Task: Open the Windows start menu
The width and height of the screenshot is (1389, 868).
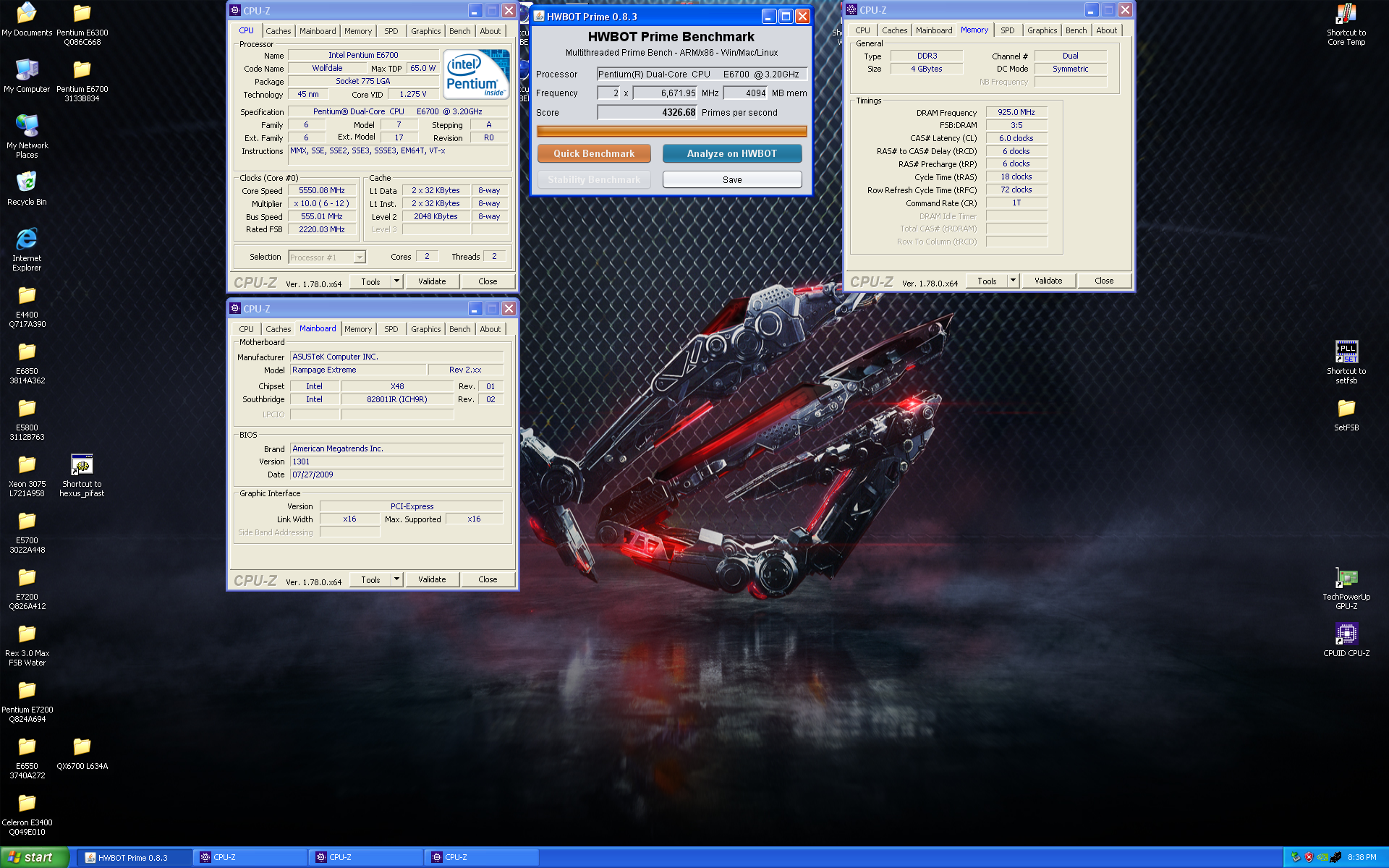Action: [x=35, y=857]
